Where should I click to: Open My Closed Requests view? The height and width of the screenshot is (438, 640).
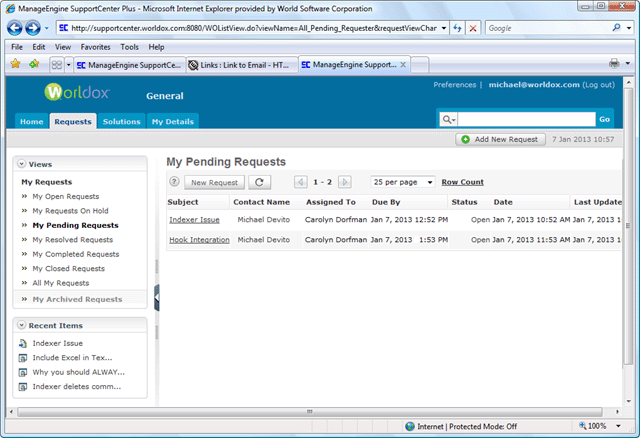(69, 269)
